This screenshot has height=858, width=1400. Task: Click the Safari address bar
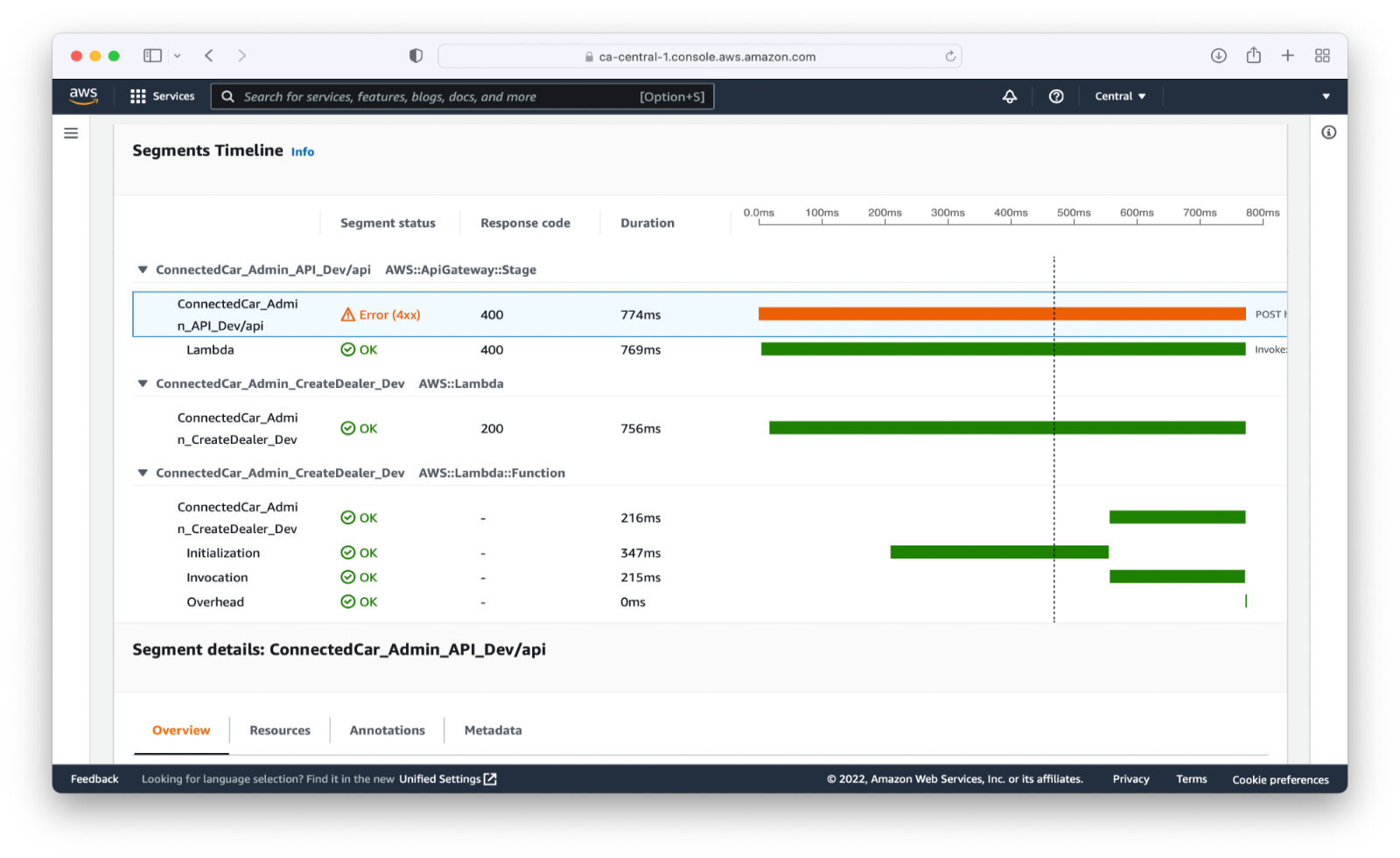tap(700, 56)
